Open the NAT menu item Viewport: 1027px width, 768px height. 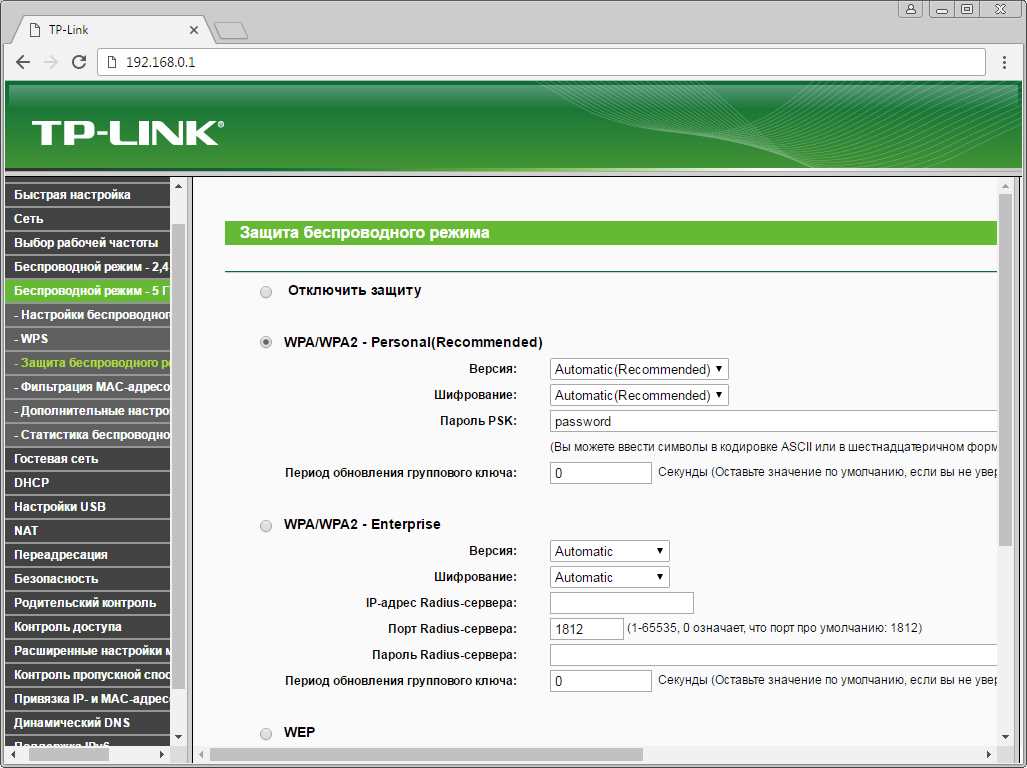point(87,531)
